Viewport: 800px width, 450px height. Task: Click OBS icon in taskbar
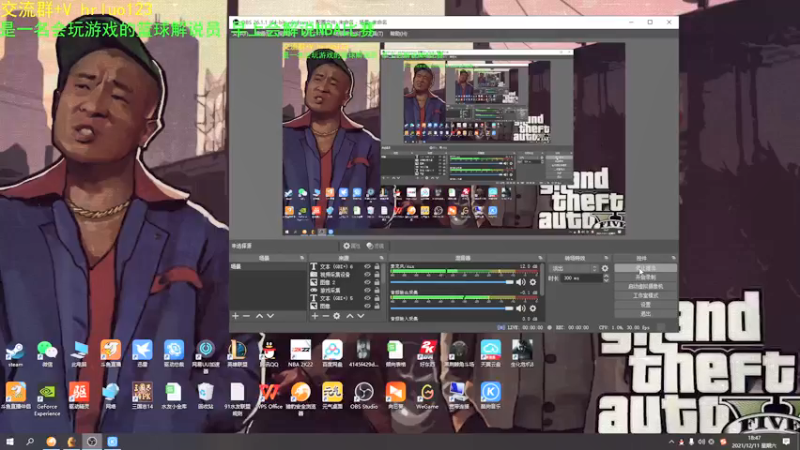point(92,442)
